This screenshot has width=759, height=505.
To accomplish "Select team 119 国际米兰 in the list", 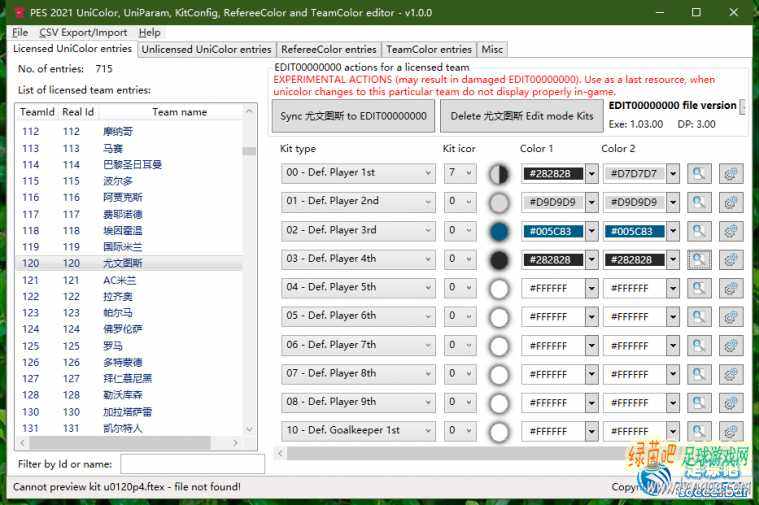I will (129, 247).
